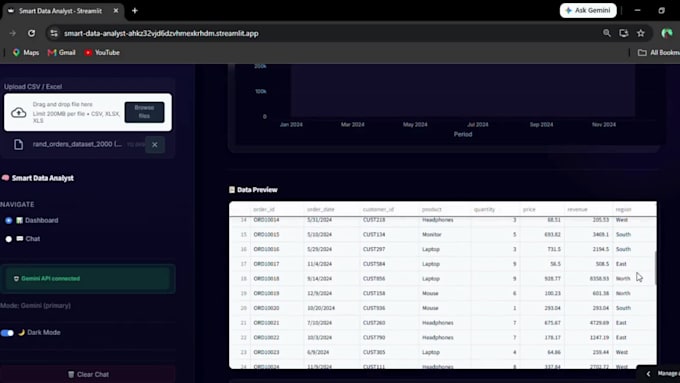This screenshot has height=383, width=680.
Task: Click the Clear Chat button
Action: click(x=88, y=374)
